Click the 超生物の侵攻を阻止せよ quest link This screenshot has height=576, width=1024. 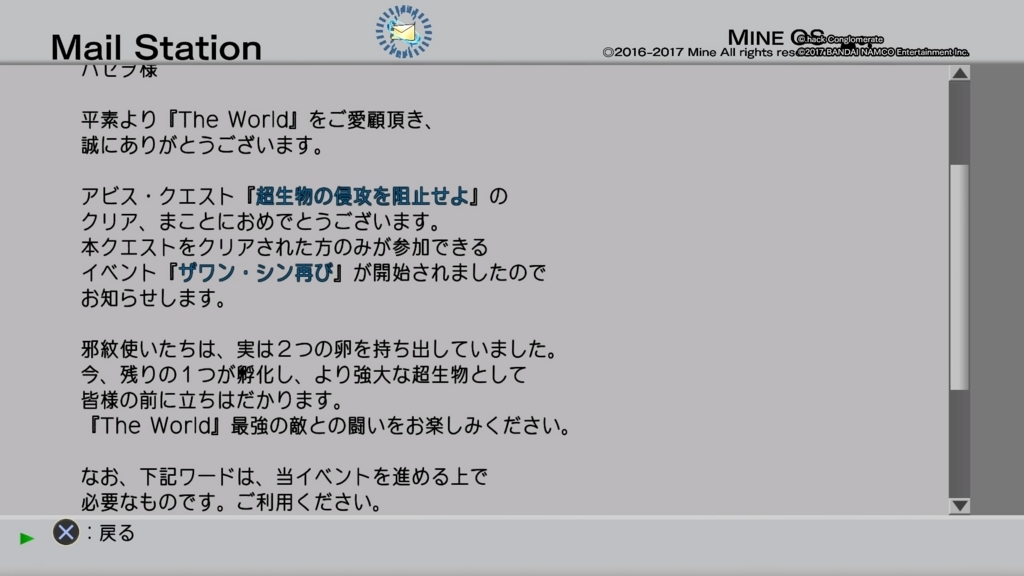[362, 196]
